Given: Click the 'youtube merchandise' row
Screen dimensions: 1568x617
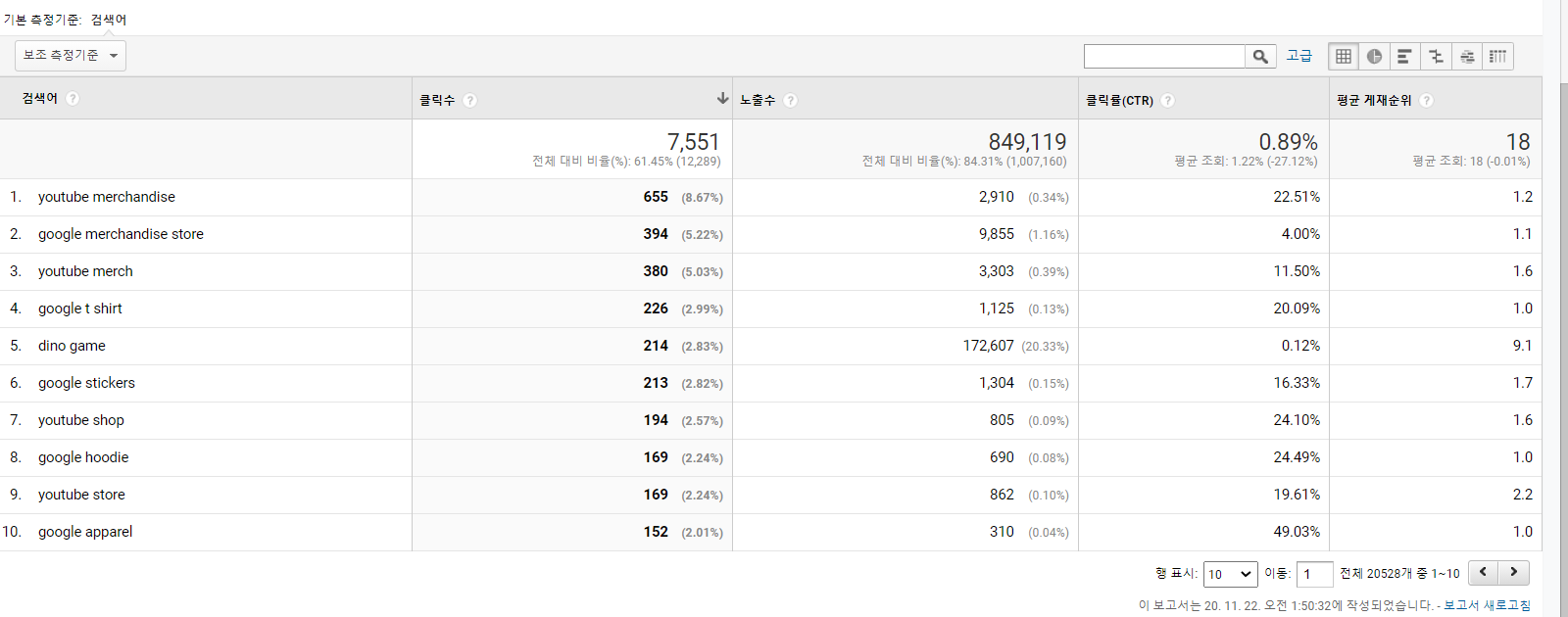Looking at the screenshot, I should coord(770,197).
